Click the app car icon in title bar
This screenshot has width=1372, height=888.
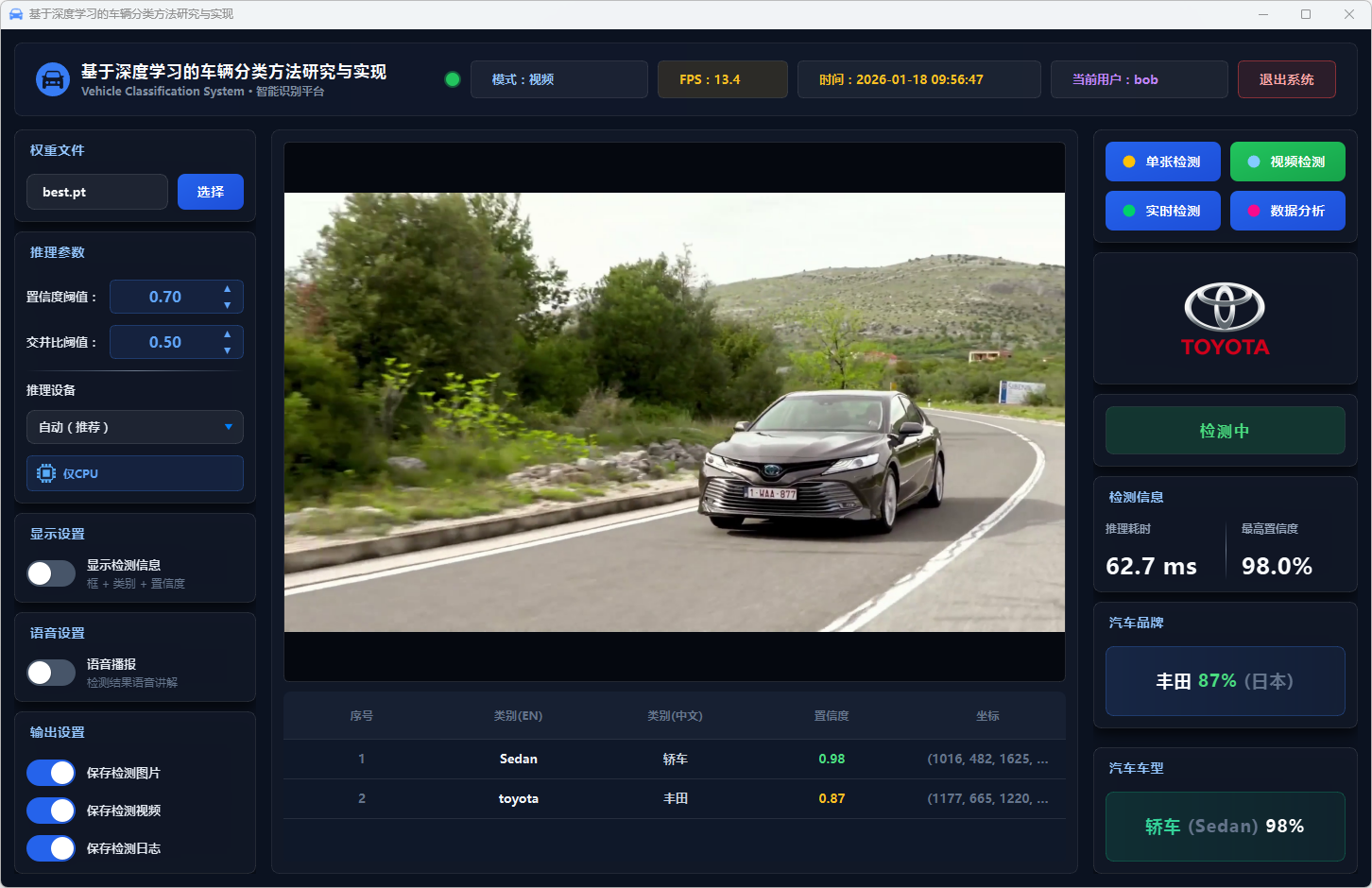click(15, 14)
